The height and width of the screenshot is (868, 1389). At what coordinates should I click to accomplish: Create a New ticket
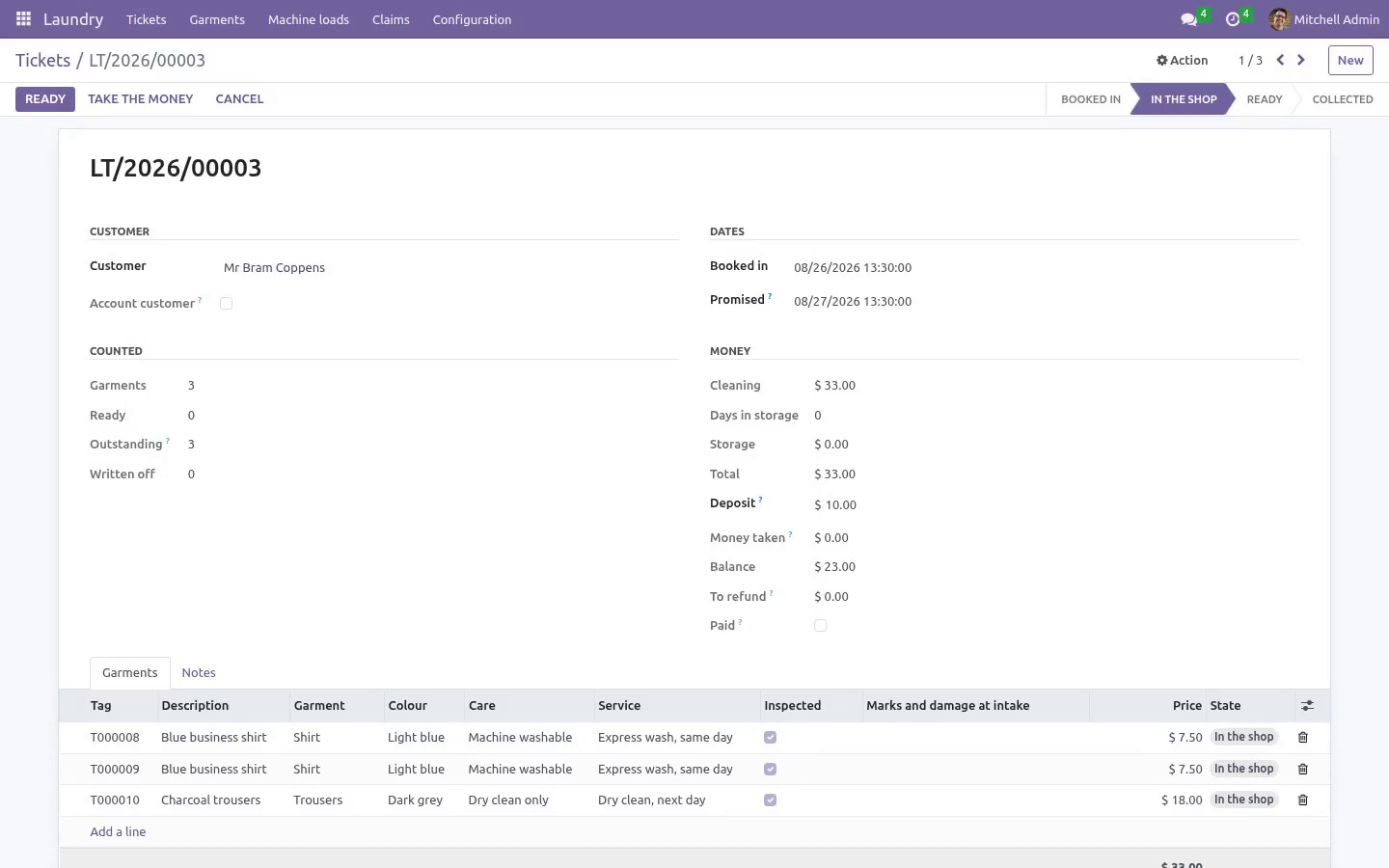[1350, 60]
